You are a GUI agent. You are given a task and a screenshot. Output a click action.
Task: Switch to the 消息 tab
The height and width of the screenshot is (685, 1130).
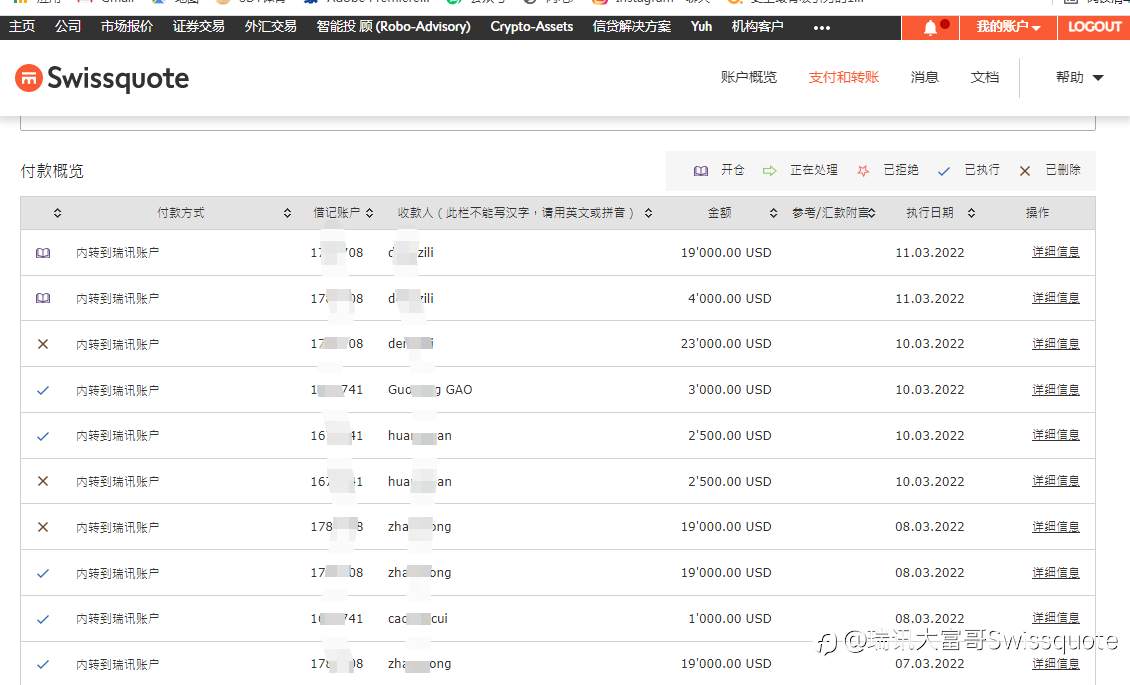(925, 77)
